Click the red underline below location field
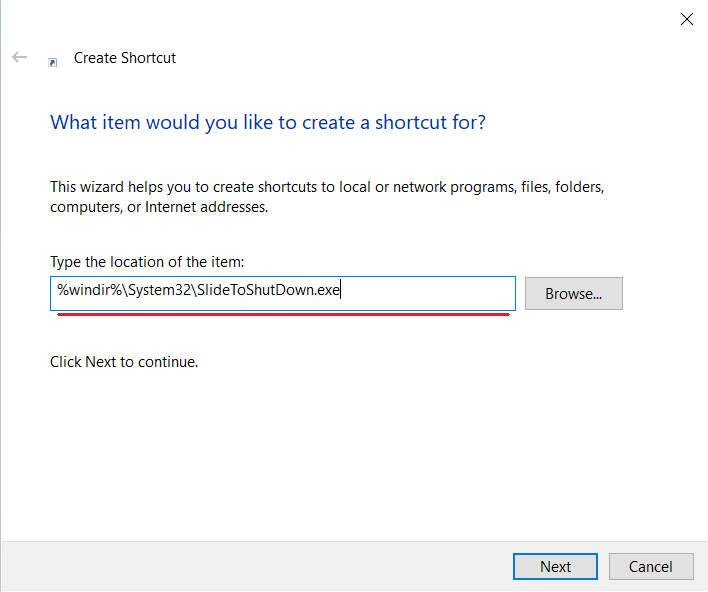 282,315
